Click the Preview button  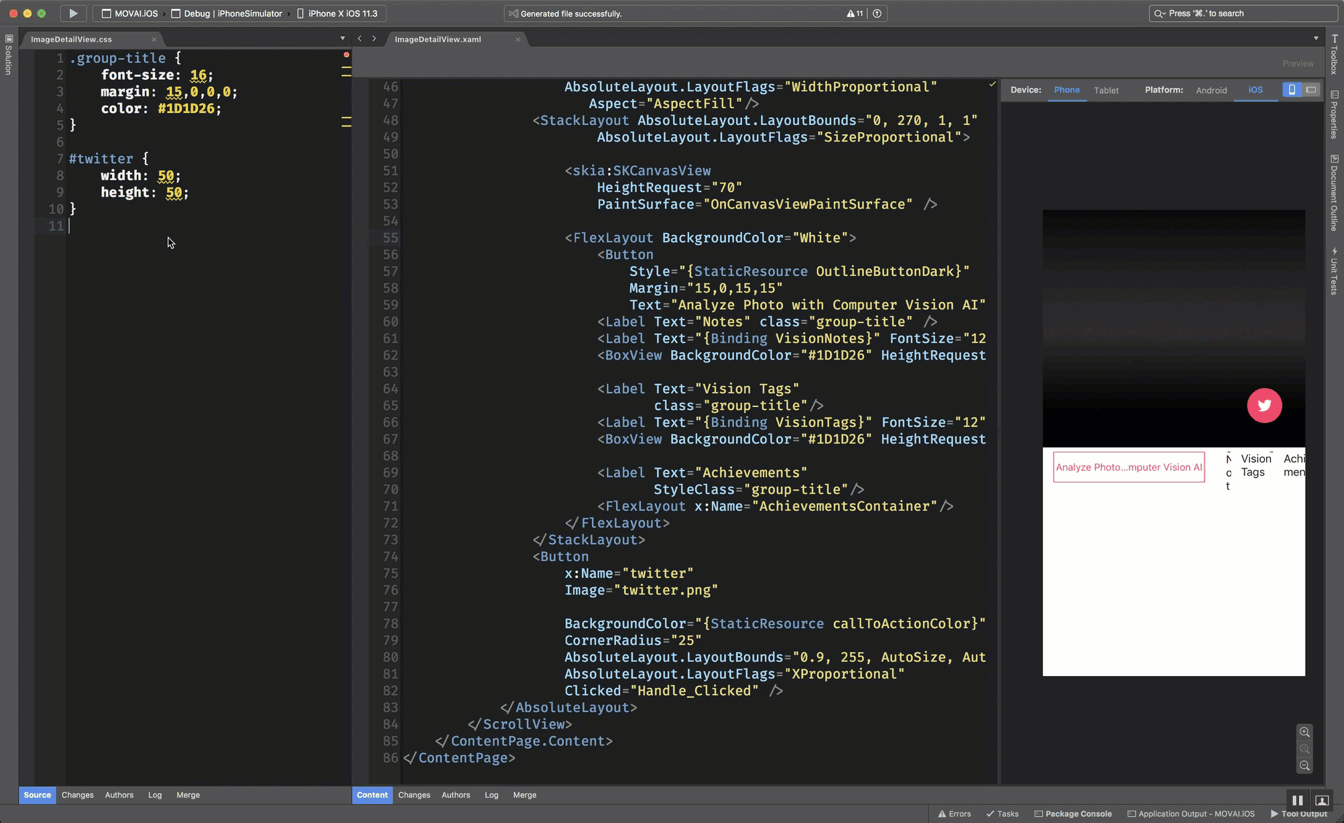point(1298,63)
